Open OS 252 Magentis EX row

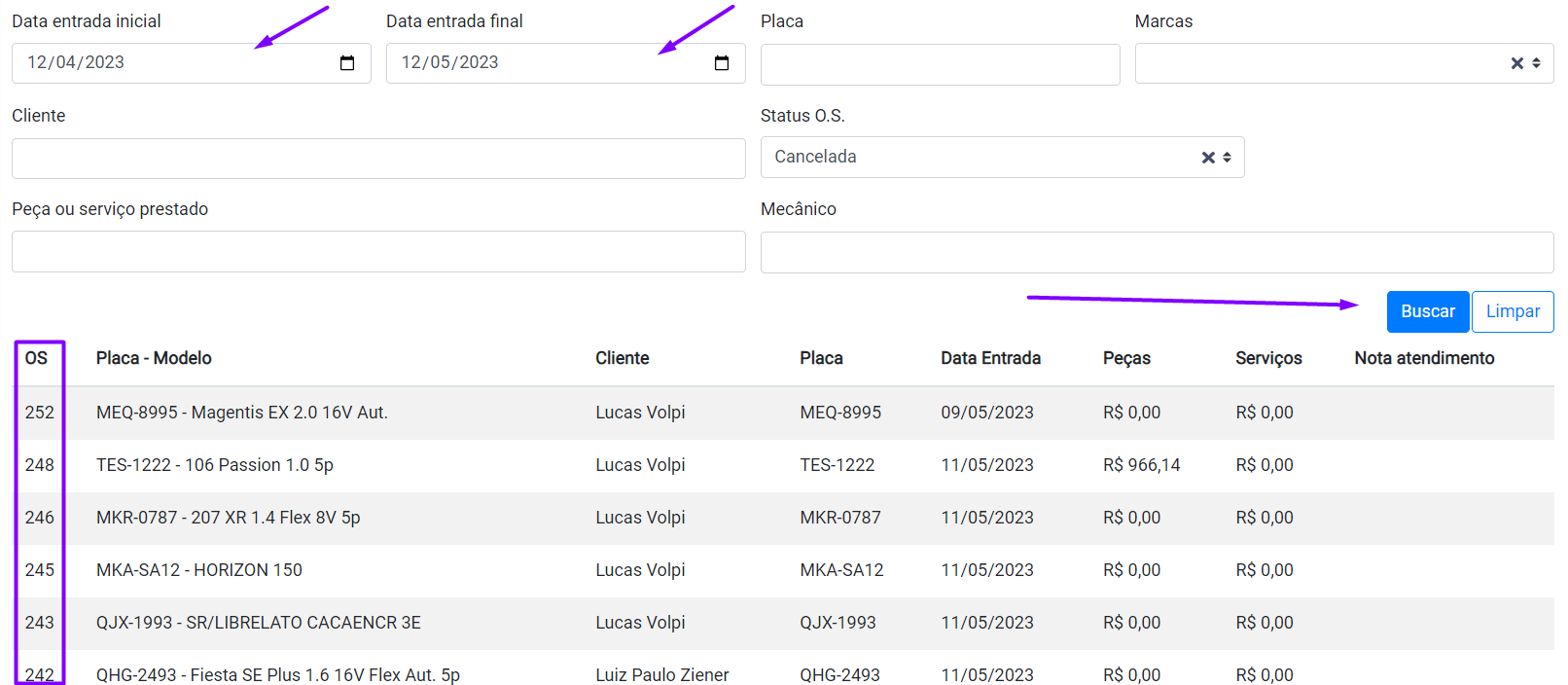(241, 413)
